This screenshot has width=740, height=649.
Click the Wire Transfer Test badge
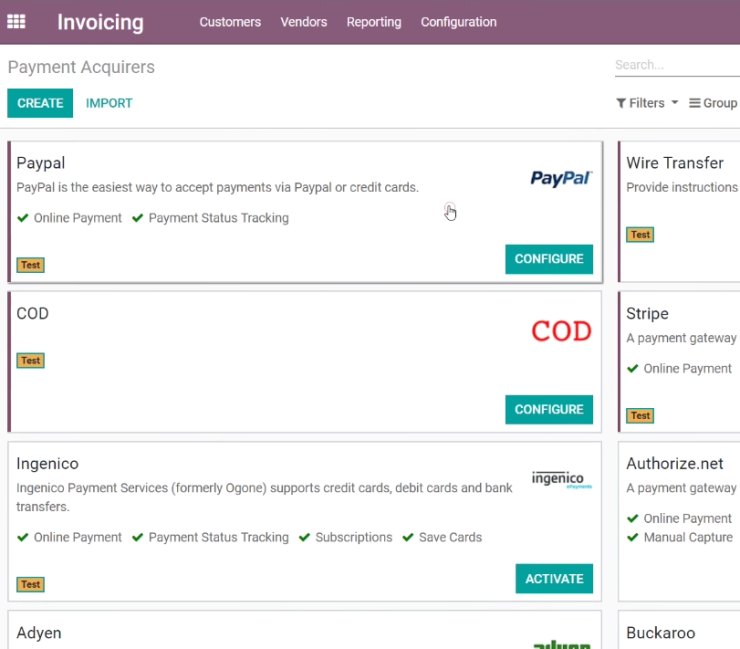[640, 235]
